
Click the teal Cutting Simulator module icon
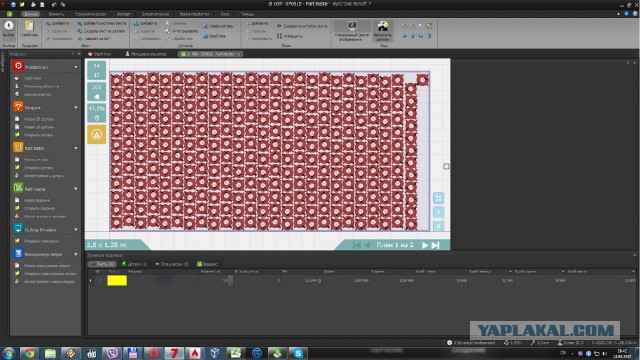tap(18, 229)
